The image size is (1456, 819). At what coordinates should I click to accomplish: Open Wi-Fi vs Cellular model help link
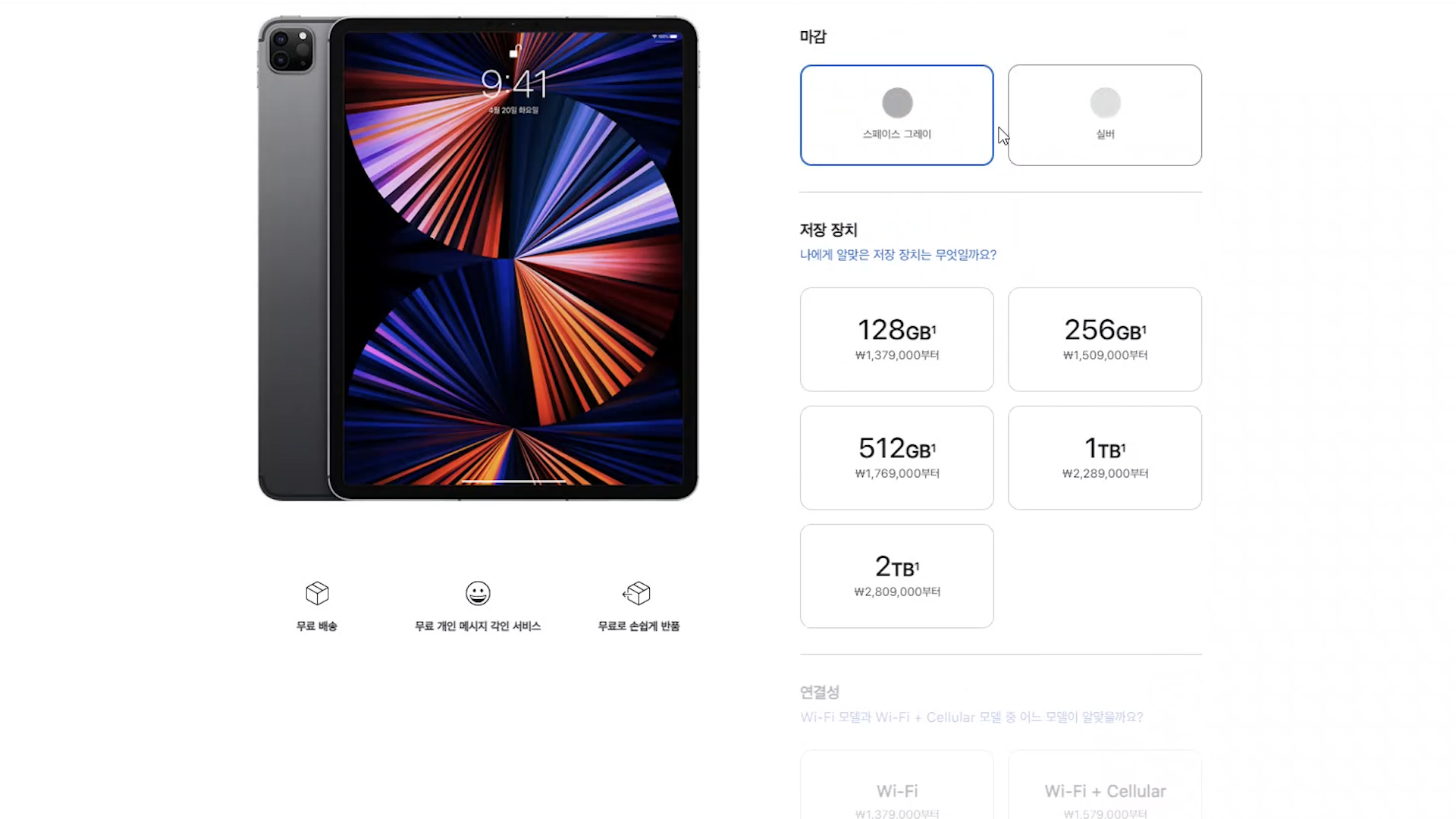(971, 717)
